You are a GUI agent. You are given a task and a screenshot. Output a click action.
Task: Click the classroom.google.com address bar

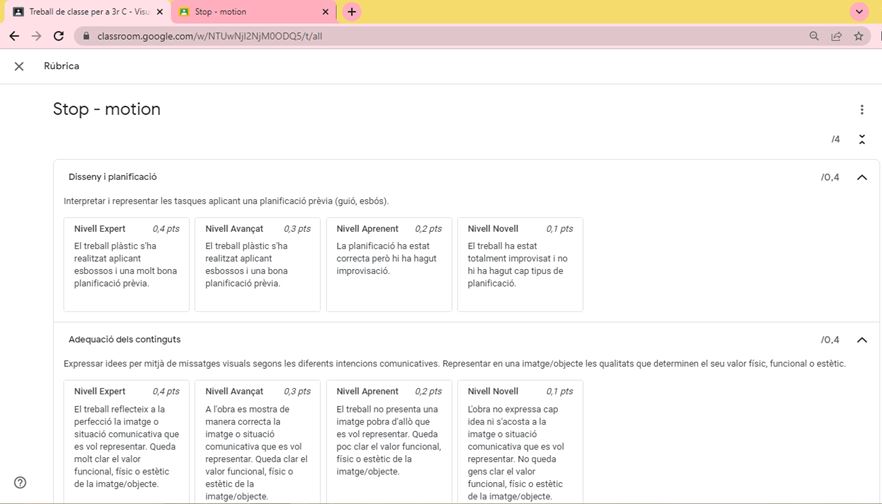[400, 36]
